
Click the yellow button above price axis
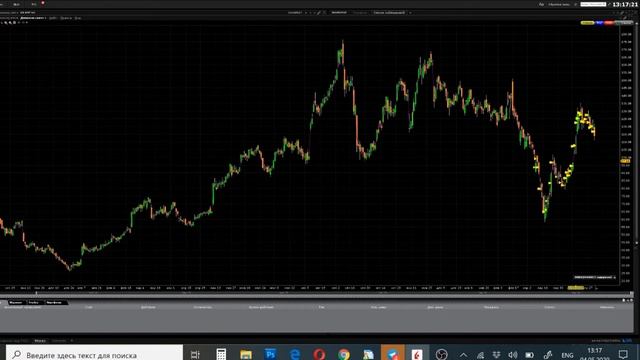[587, 23]
